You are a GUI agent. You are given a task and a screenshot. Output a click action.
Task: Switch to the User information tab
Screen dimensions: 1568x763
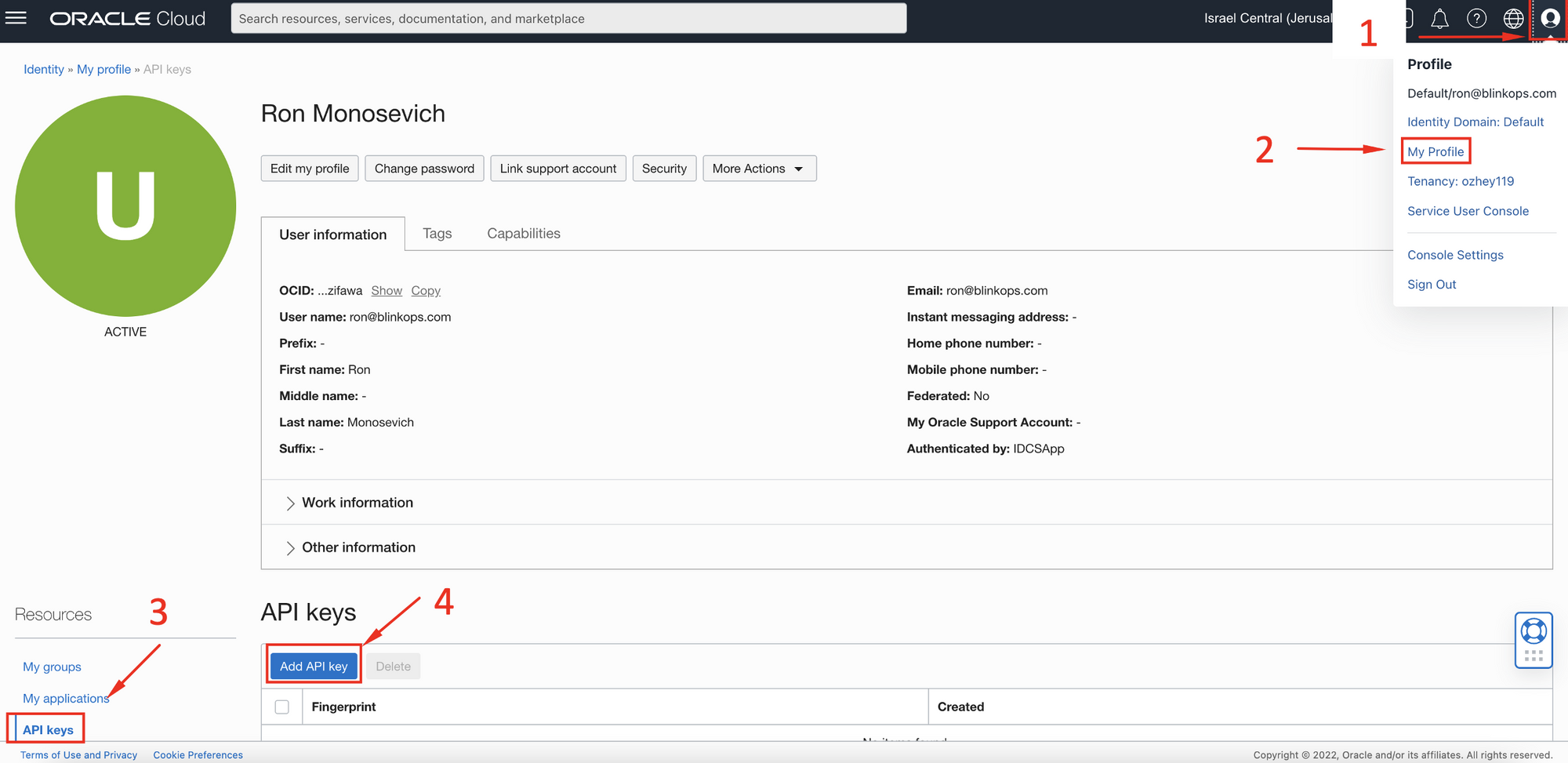pyautogui.click(x=333, y=234)
